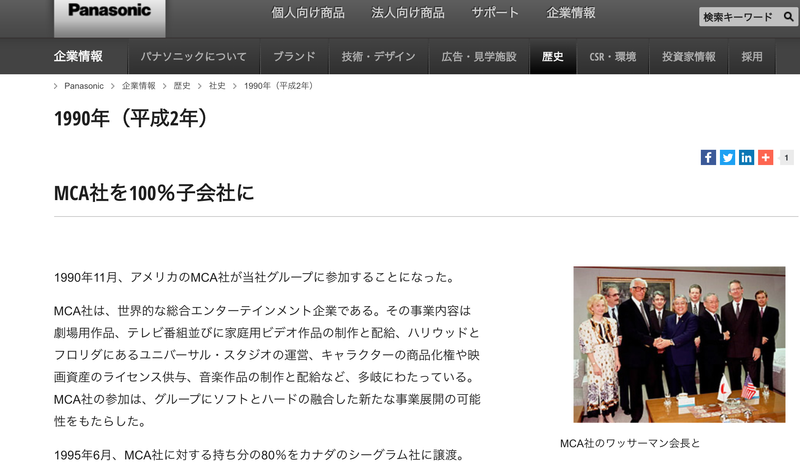The height and width of the screenshot is (462, 800).
Task: Click the share count badge
Action: (787, 158)
